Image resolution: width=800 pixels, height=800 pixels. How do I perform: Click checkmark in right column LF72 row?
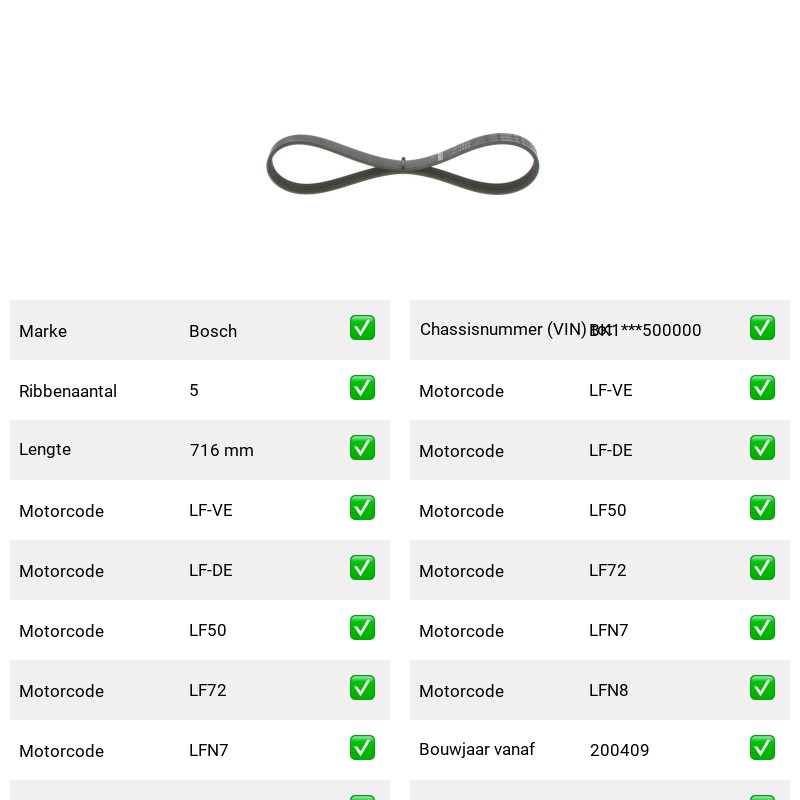pyautogui.click(x=762, y=568)
